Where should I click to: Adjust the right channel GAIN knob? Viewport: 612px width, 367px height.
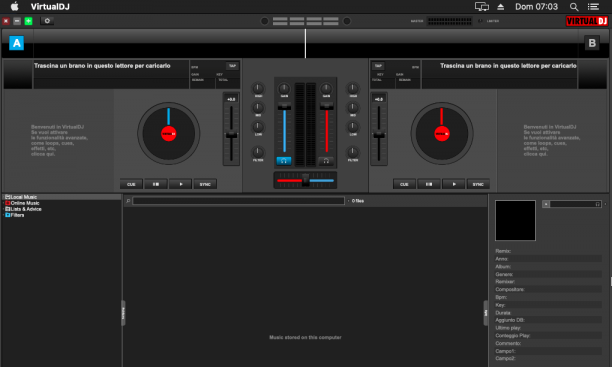326,88
